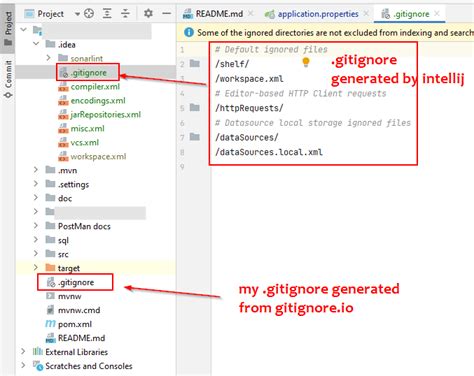Expand External Libraries node
Image resolution: width=474 pixels, height=376 pixels.
[x=23, y=351]
